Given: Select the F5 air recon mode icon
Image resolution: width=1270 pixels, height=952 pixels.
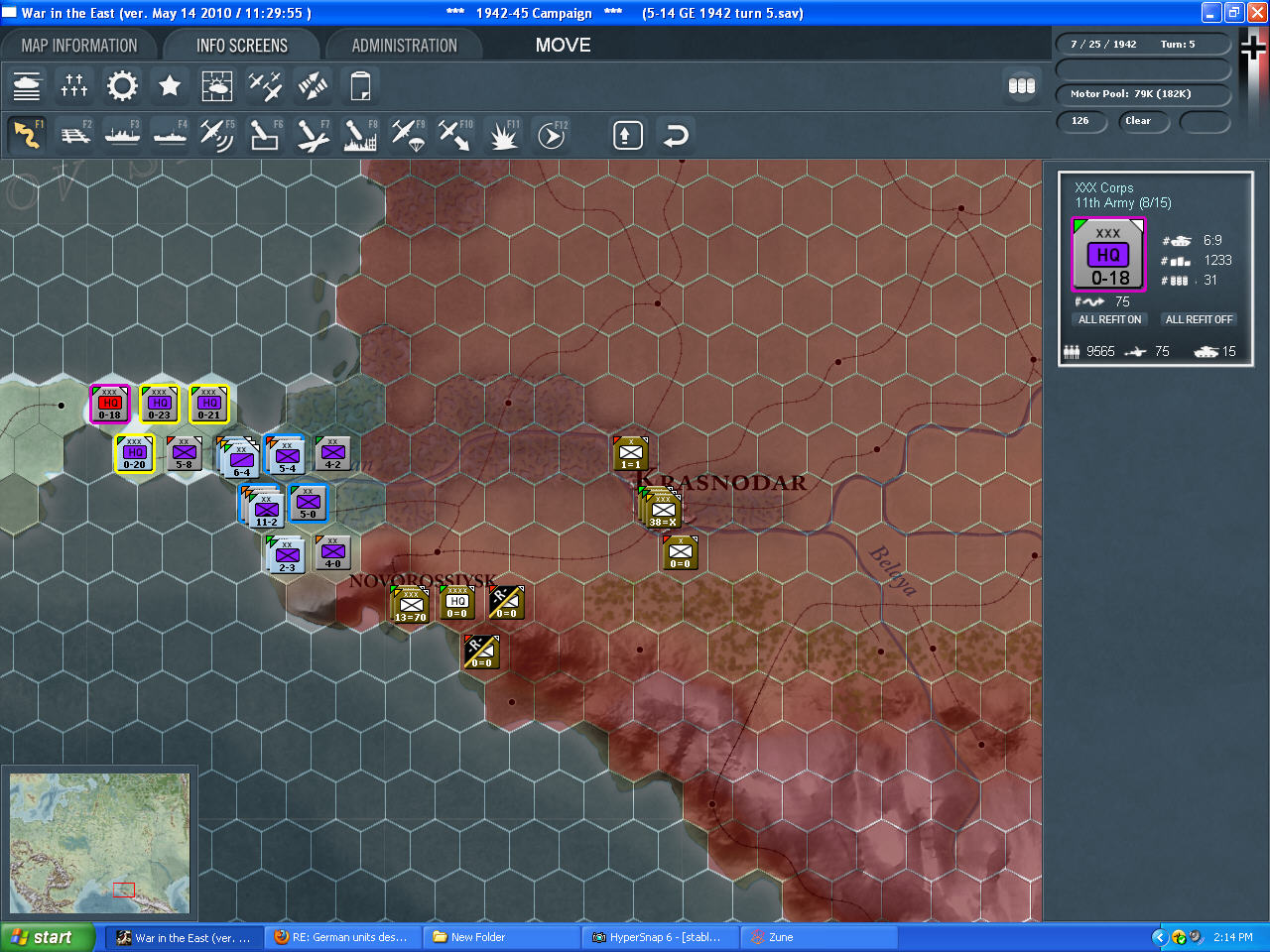Looking at the screenshot, I should click(217, 135).
